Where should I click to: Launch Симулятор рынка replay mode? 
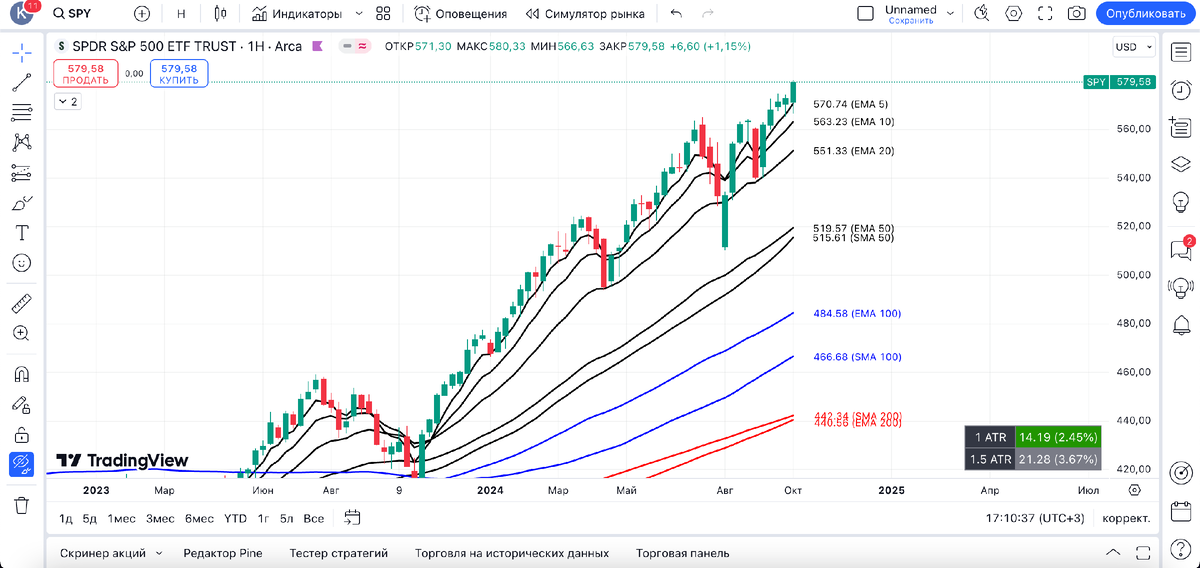point(584,14)
